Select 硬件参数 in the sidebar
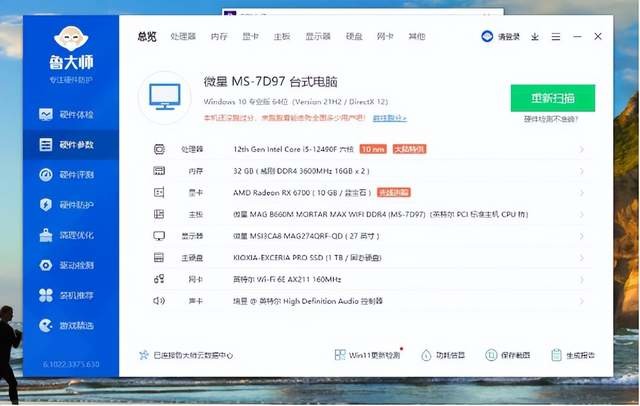The height and width of the screenshot is (406, 640). (71, 144)
